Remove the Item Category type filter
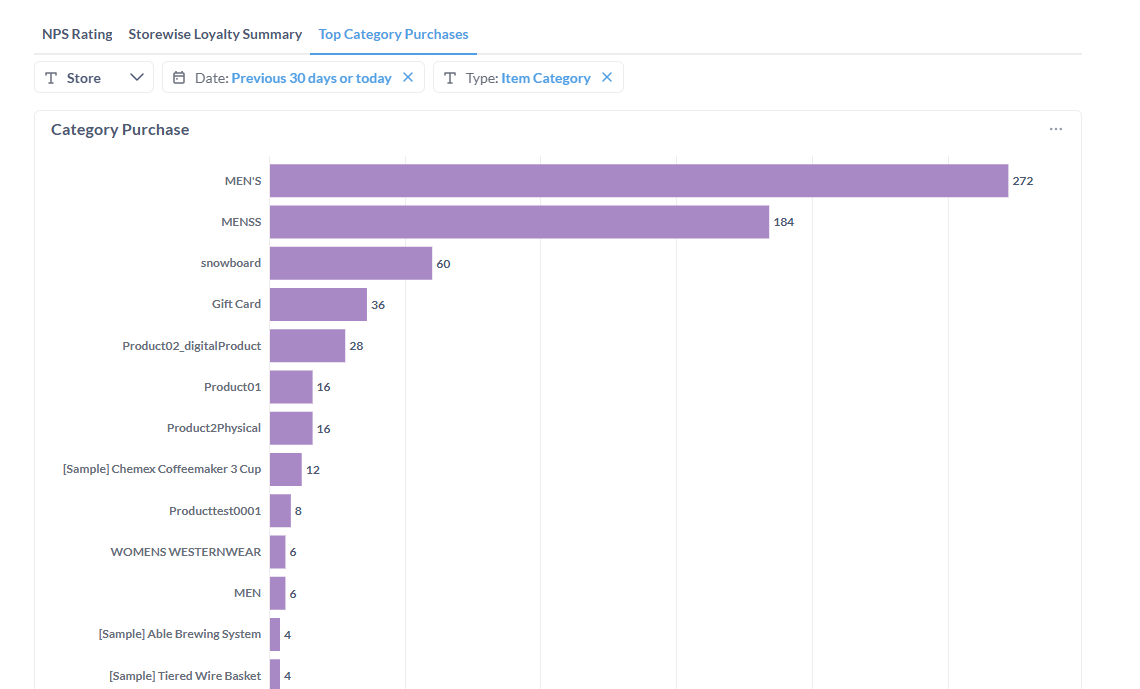This screenshot has height=689, width=1140. [607, 78]
